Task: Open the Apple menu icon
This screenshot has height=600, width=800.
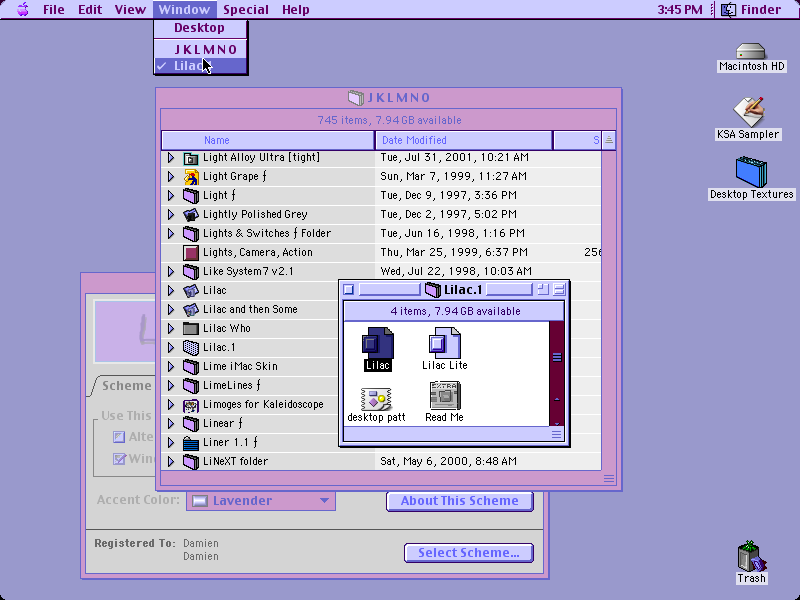Action: pos(22,9)
